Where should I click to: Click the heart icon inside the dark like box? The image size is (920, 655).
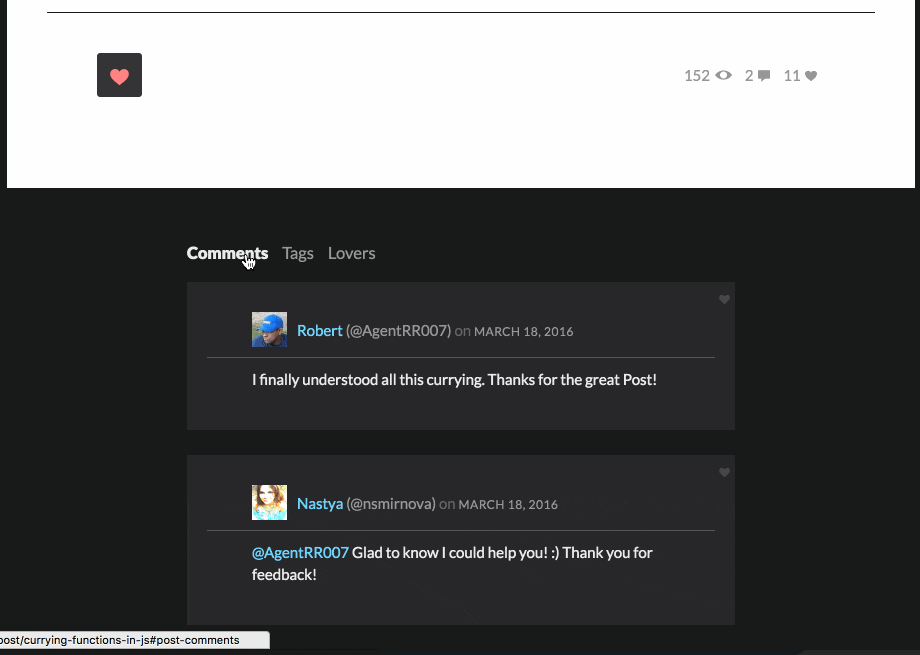click(119, 75)
